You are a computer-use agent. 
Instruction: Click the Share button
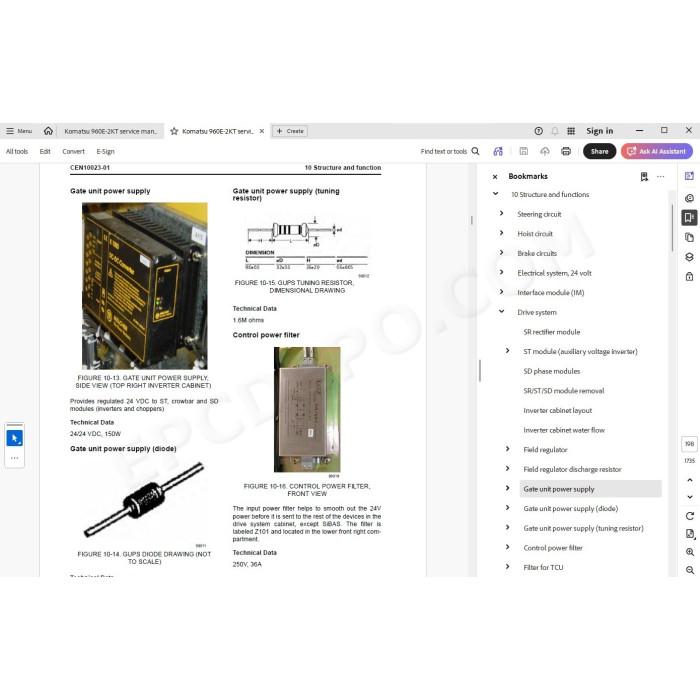click(x=600, y=151)
